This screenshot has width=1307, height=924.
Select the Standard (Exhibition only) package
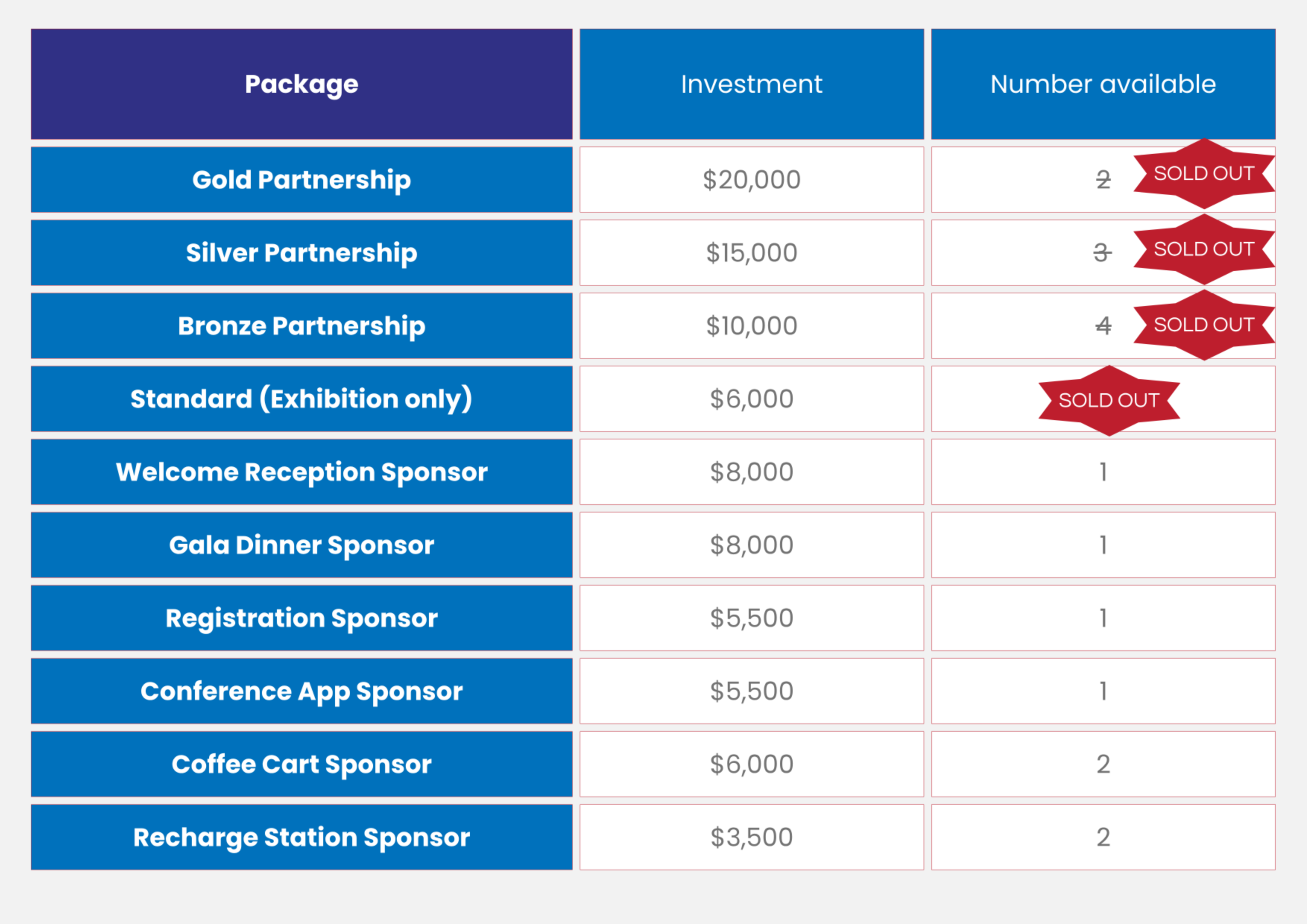pos(301,398)
